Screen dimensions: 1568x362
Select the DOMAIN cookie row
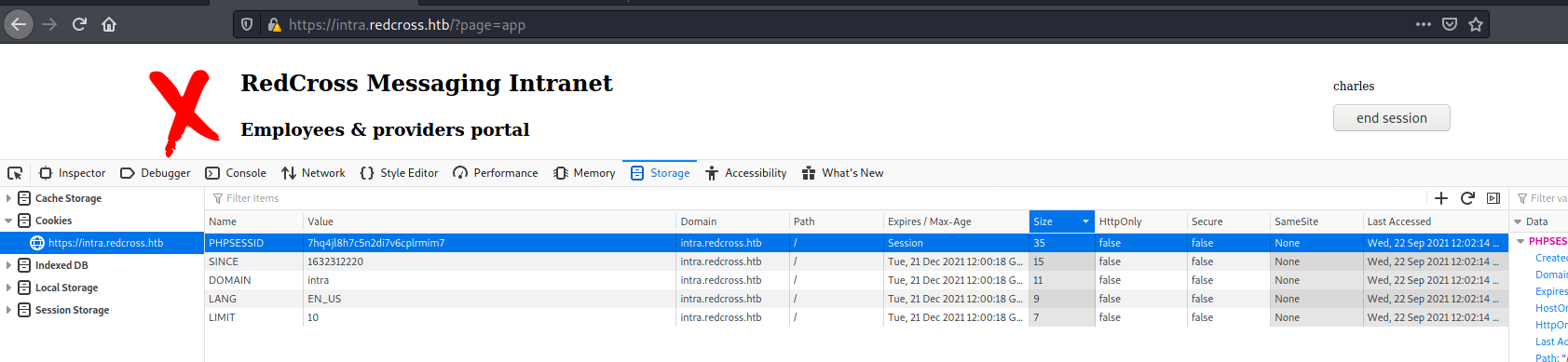855,280
